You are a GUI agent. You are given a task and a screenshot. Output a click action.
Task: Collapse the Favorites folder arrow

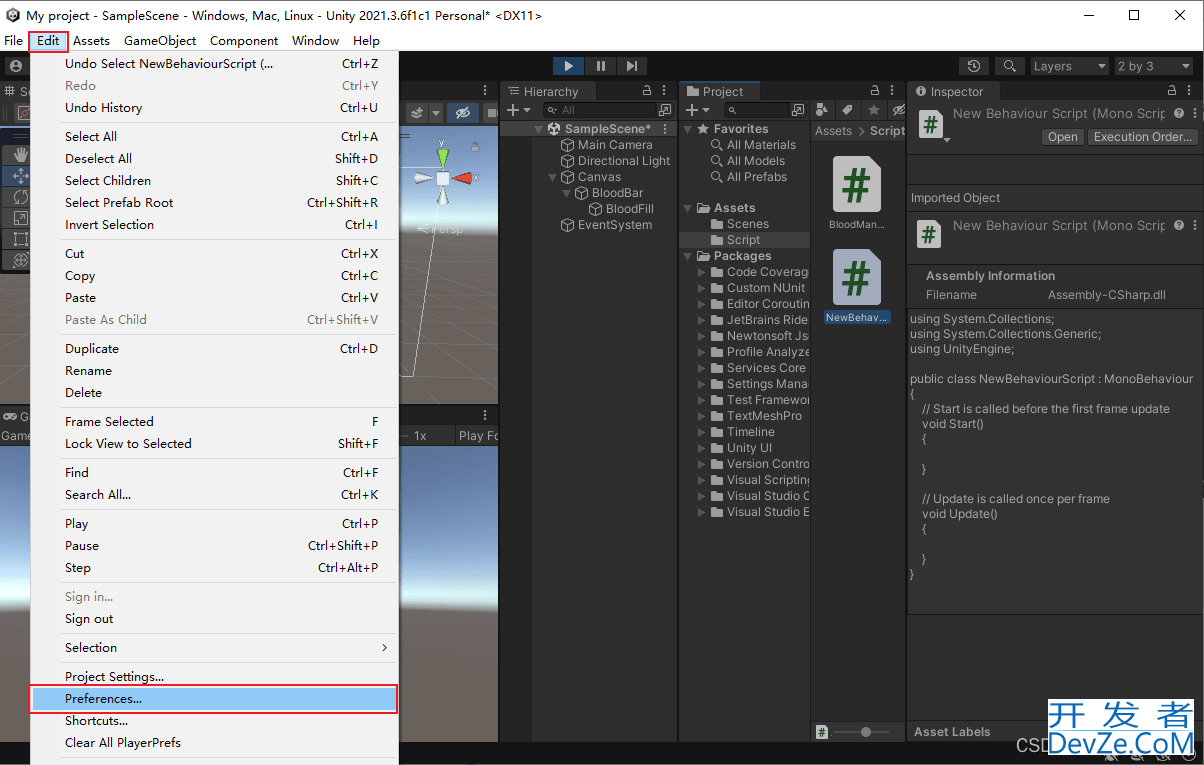click(x=688, y=129)
